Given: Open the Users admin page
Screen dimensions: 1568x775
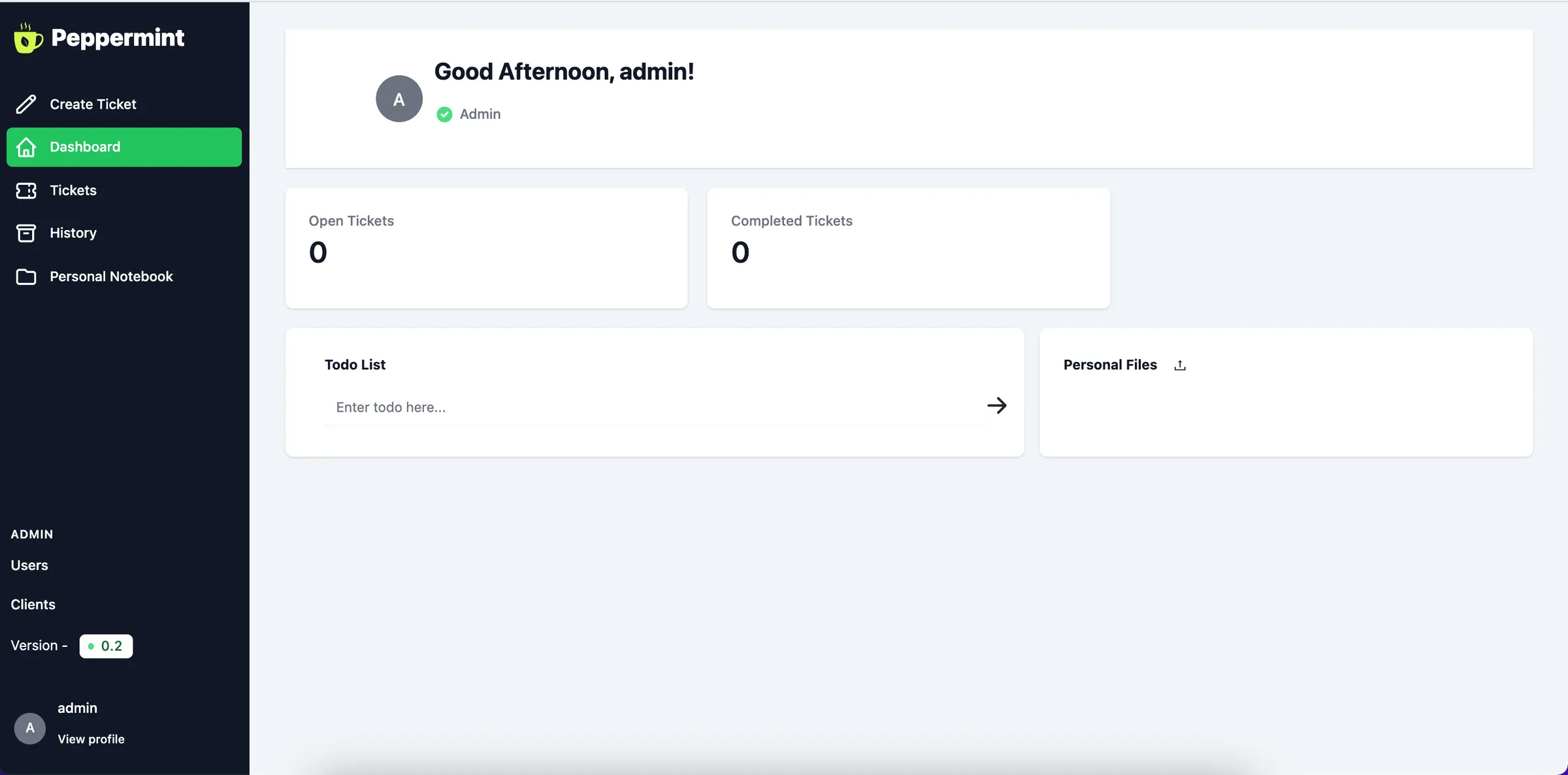Looking at the screenshot, I should tap(29, 565).
